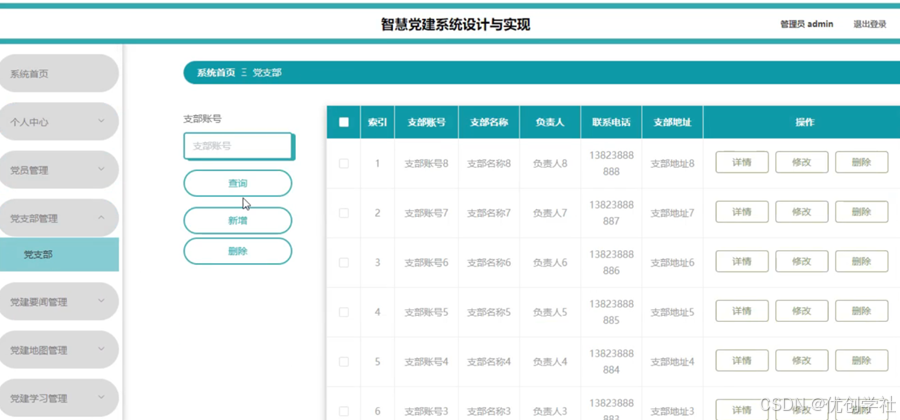Click 删除 for 支部账号7

click(x=862, y=212)
